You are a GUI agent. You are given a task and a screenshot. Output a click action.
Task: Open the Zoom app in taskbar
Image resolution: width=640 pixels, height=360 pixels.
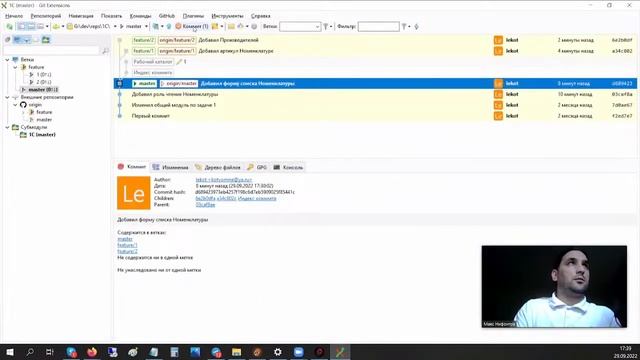(299, 352)
